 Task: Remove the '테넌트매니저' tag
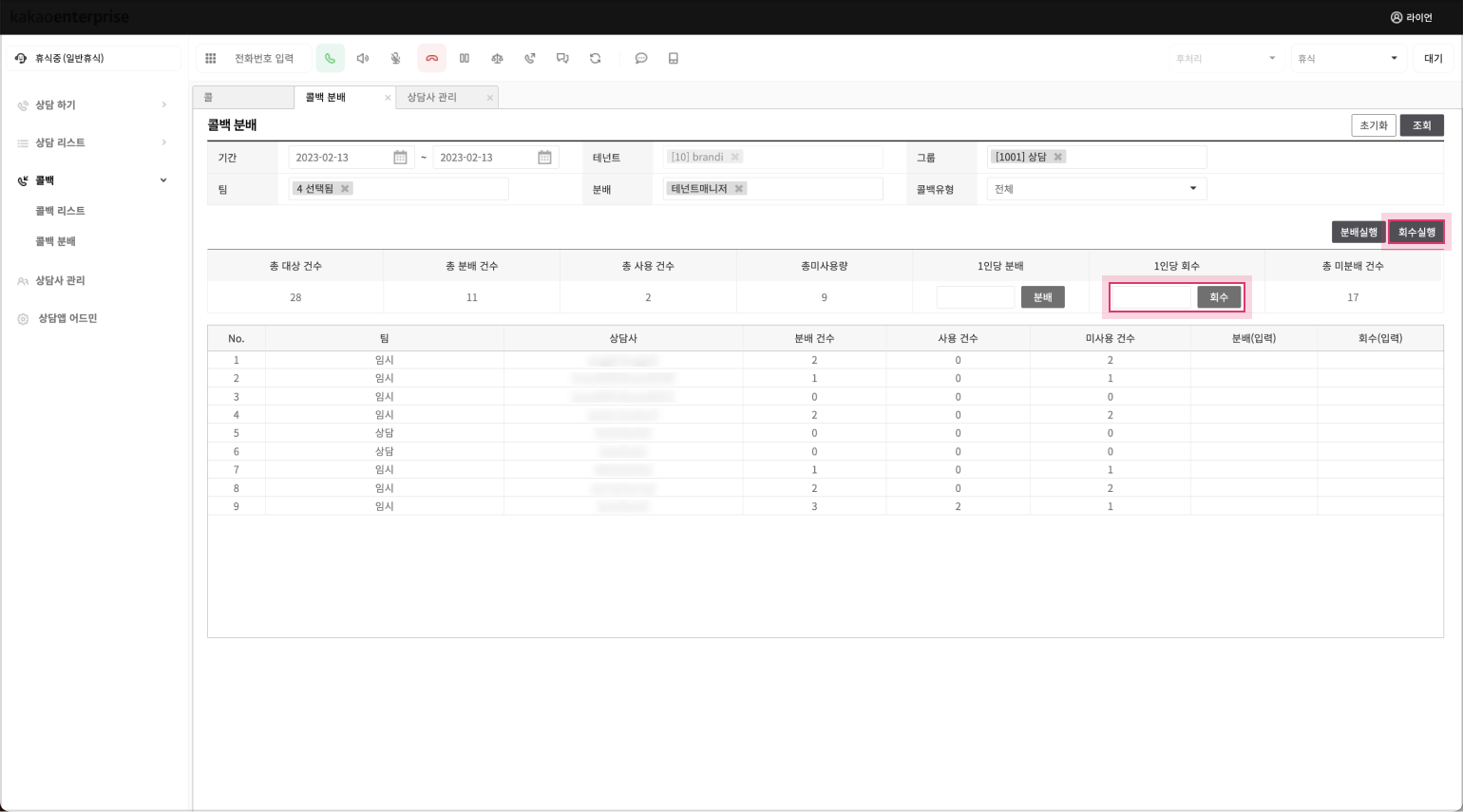739,189
